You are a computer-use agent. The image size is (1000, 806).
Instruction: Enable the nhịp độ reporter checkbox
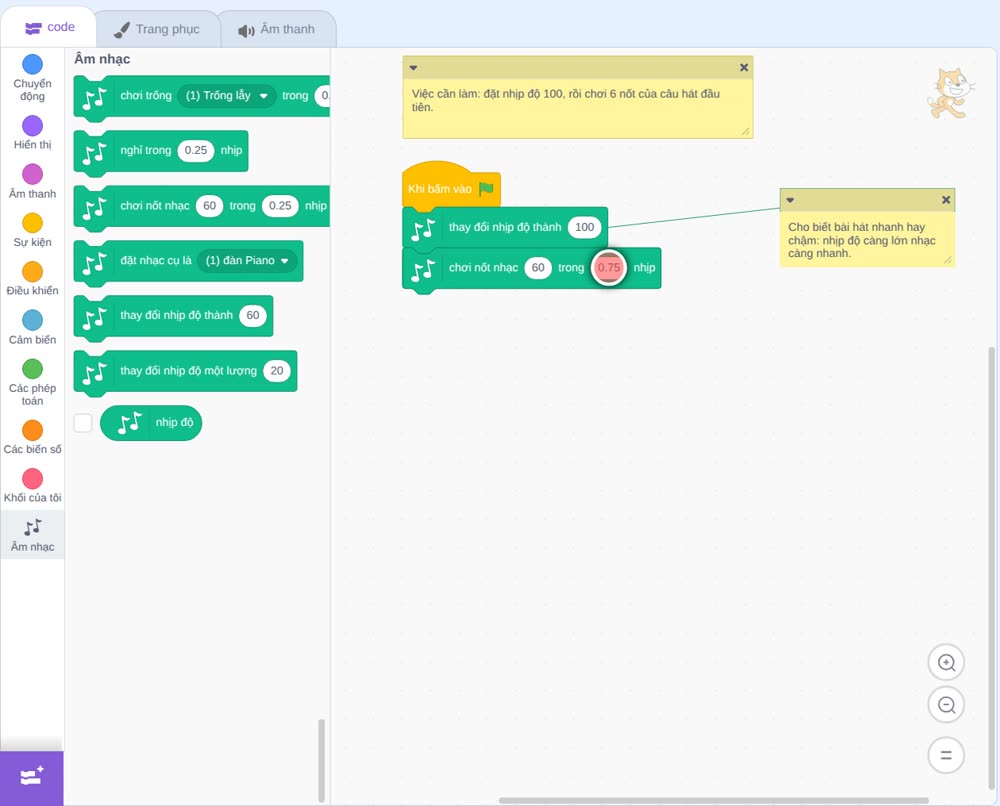[x=83, y=423]
